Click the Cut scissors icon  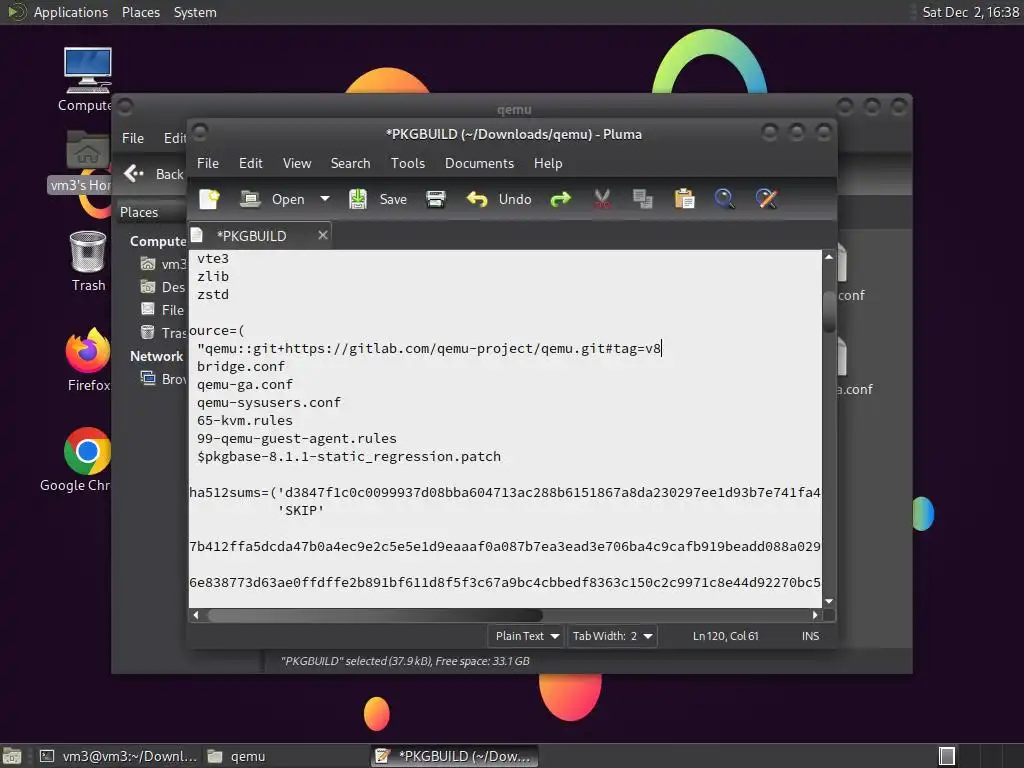click(602, 199)
